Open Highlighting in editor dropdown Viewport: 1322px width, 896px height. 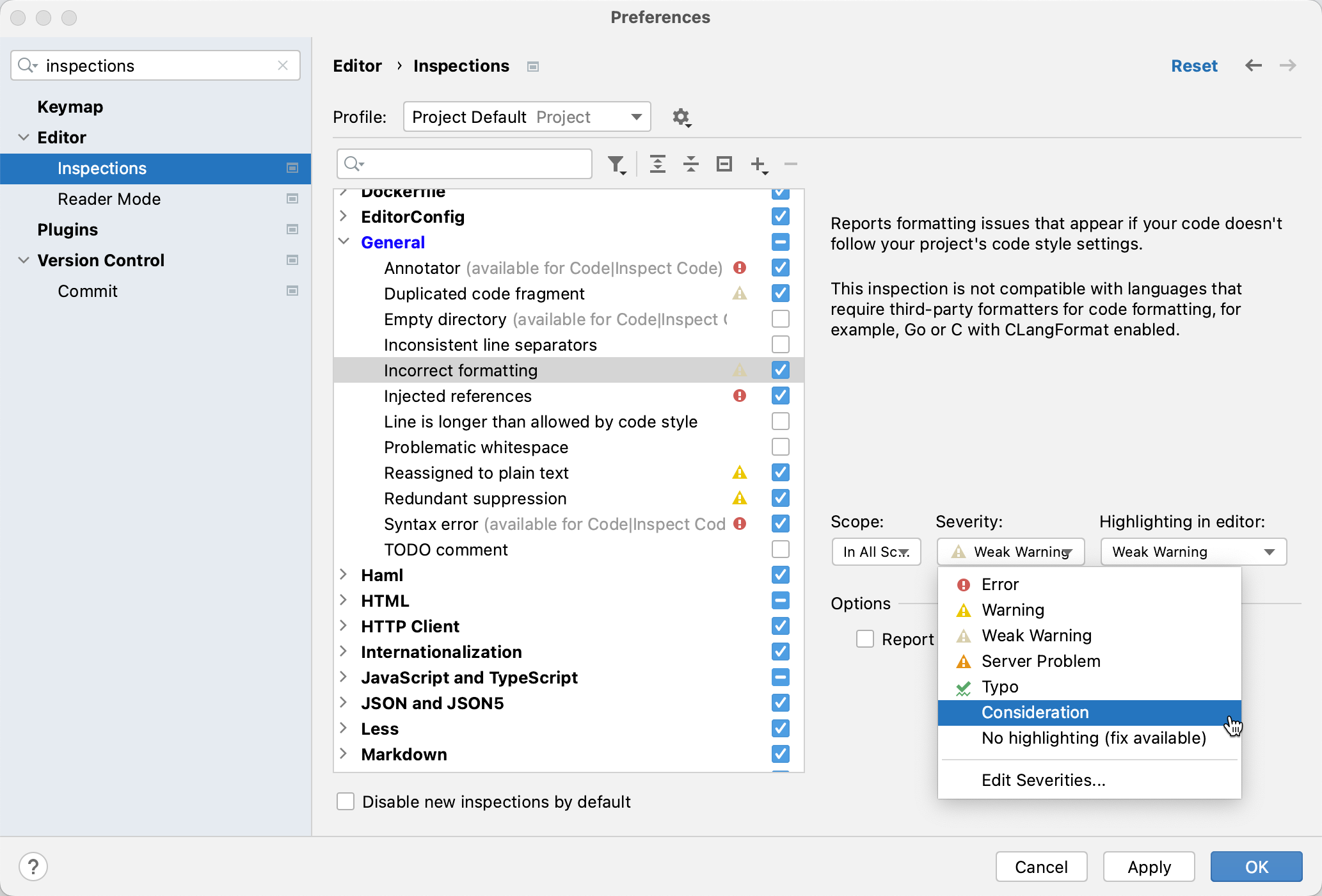1193,552
